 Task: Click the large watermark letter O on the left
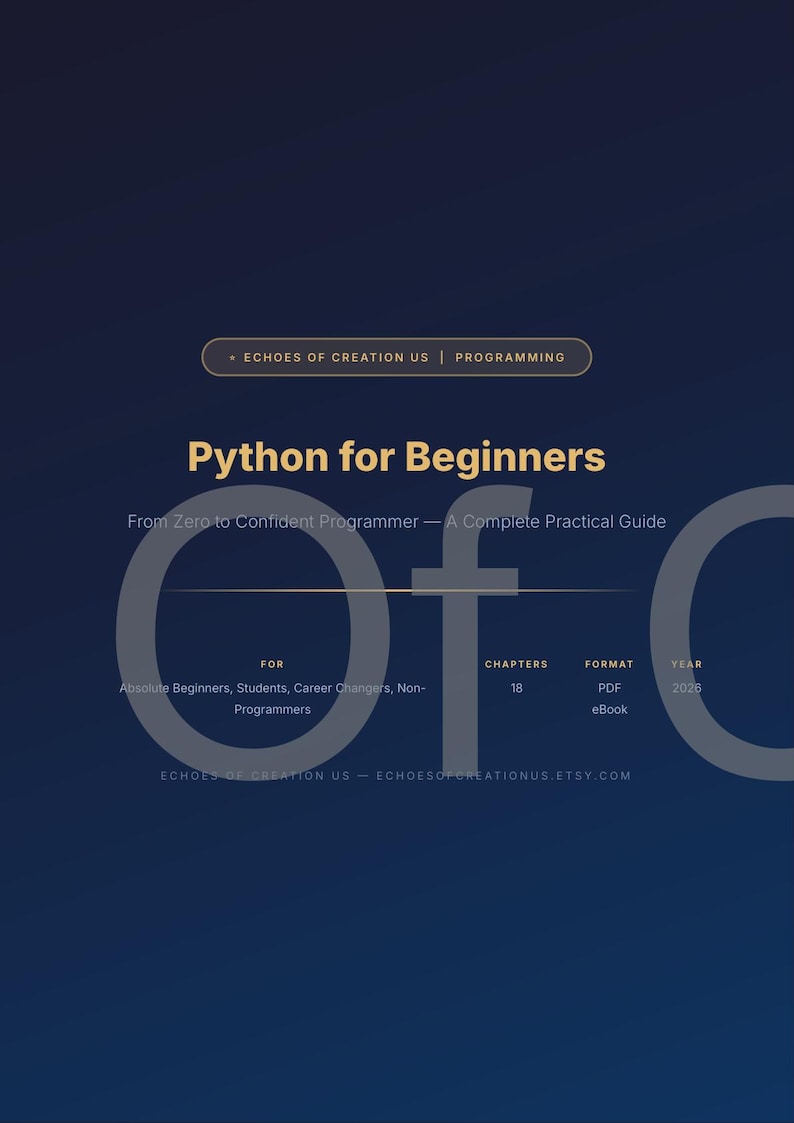253,633
